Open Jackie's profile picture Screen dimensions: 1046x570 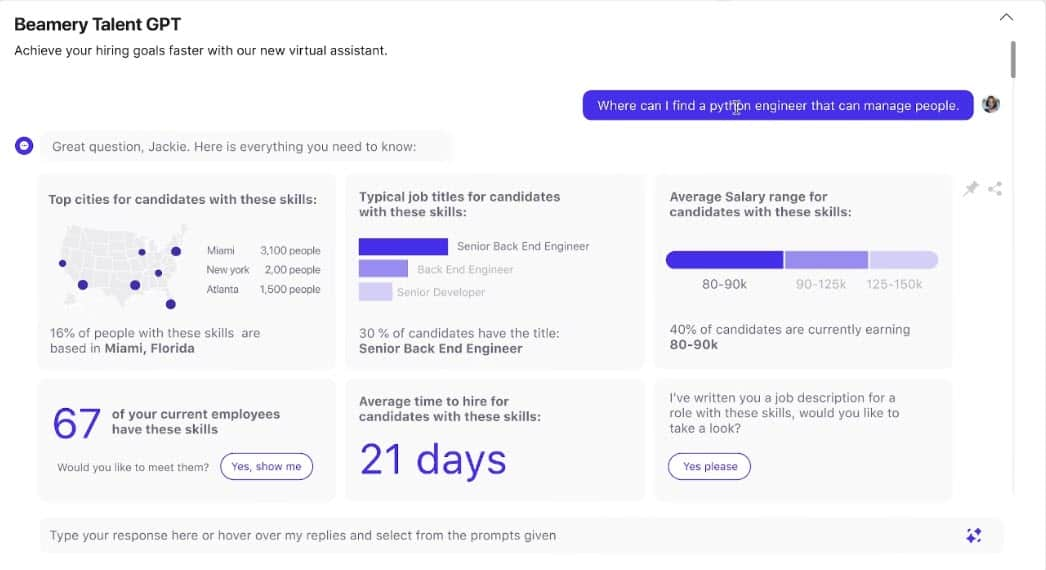(991, 104)
